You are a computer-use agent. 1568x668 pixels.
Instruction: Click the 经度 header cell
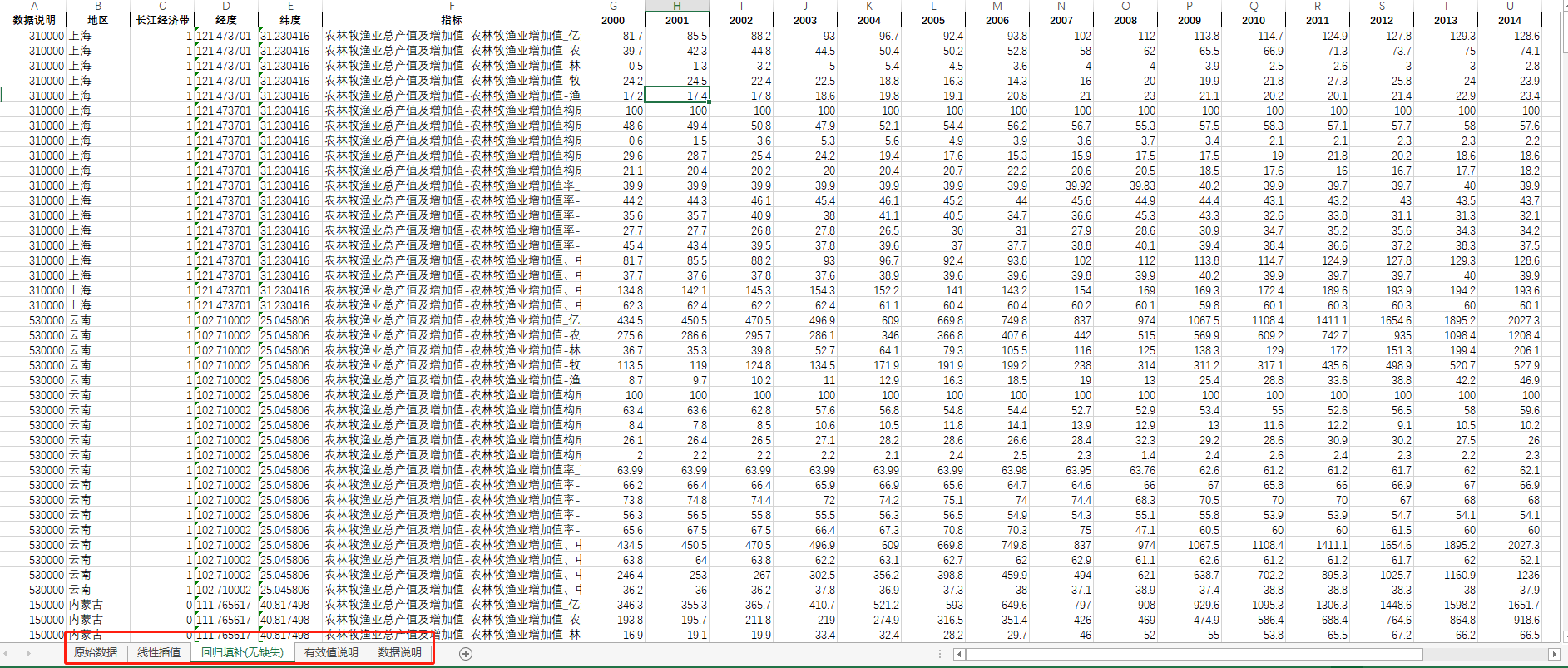coord(226,20)
